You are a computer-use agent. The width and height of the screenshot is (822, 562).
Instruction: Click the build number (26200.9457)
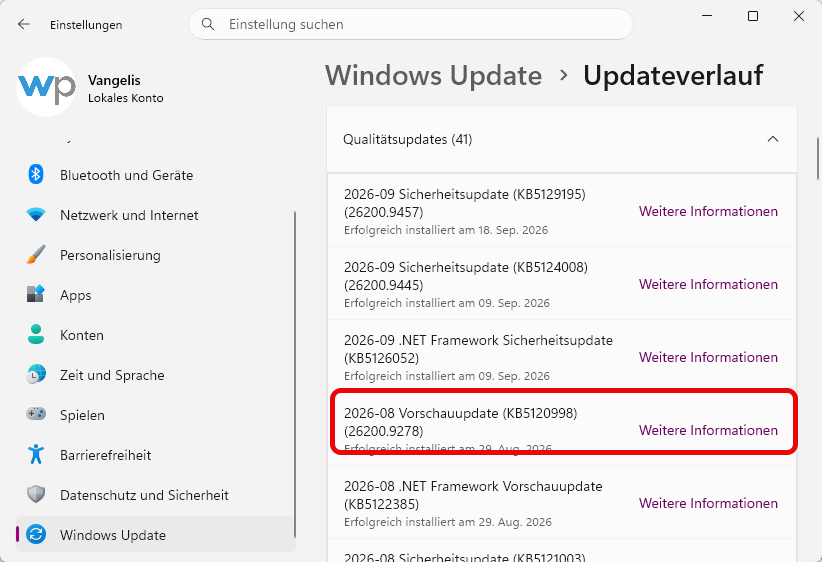pos(383,212)
